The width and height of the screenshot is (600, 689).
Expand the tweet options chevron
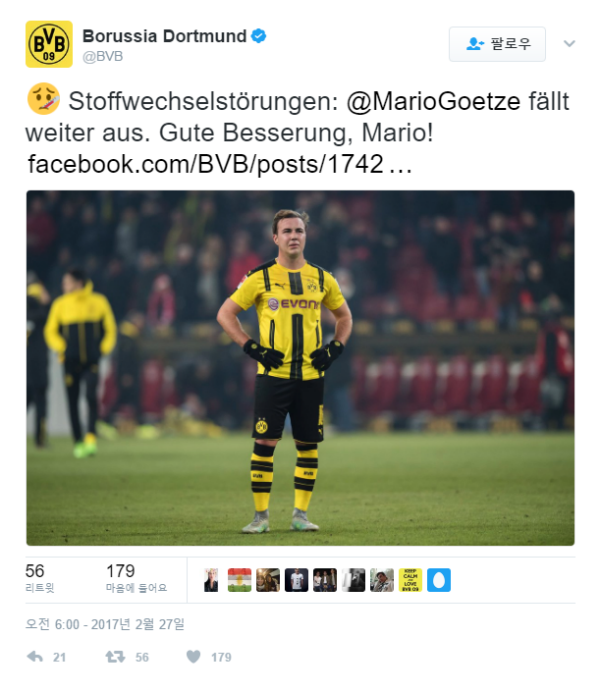(x=569, y=44)
